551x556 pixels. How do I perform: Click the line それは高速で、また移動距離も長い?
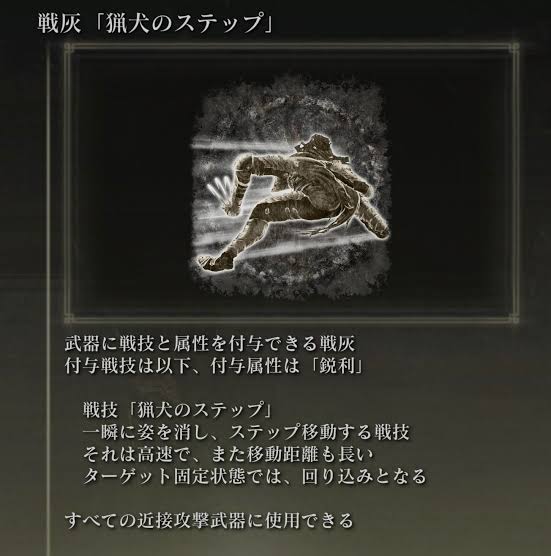coord(228,454)
